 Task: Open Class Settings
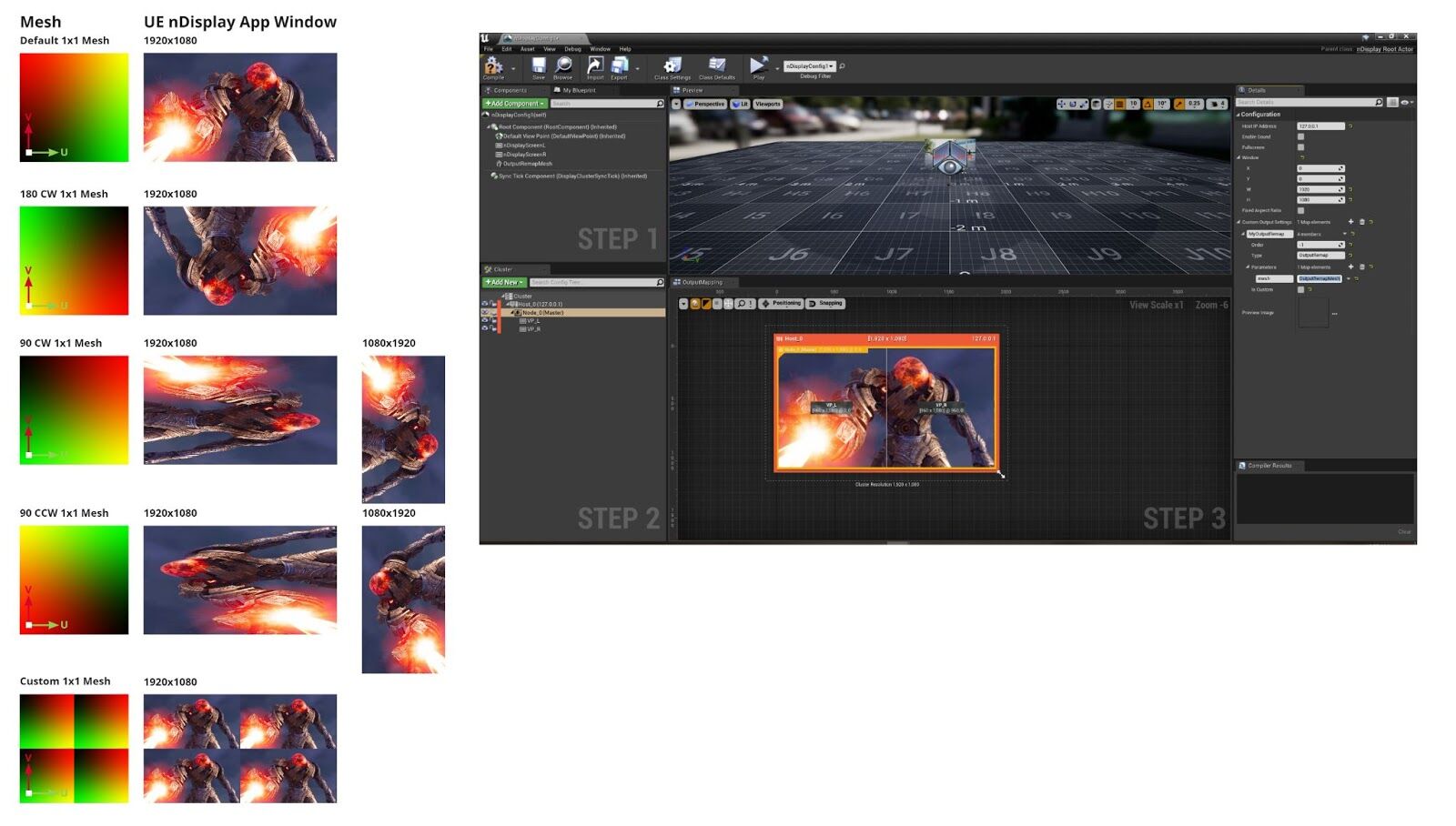(672, 66)
